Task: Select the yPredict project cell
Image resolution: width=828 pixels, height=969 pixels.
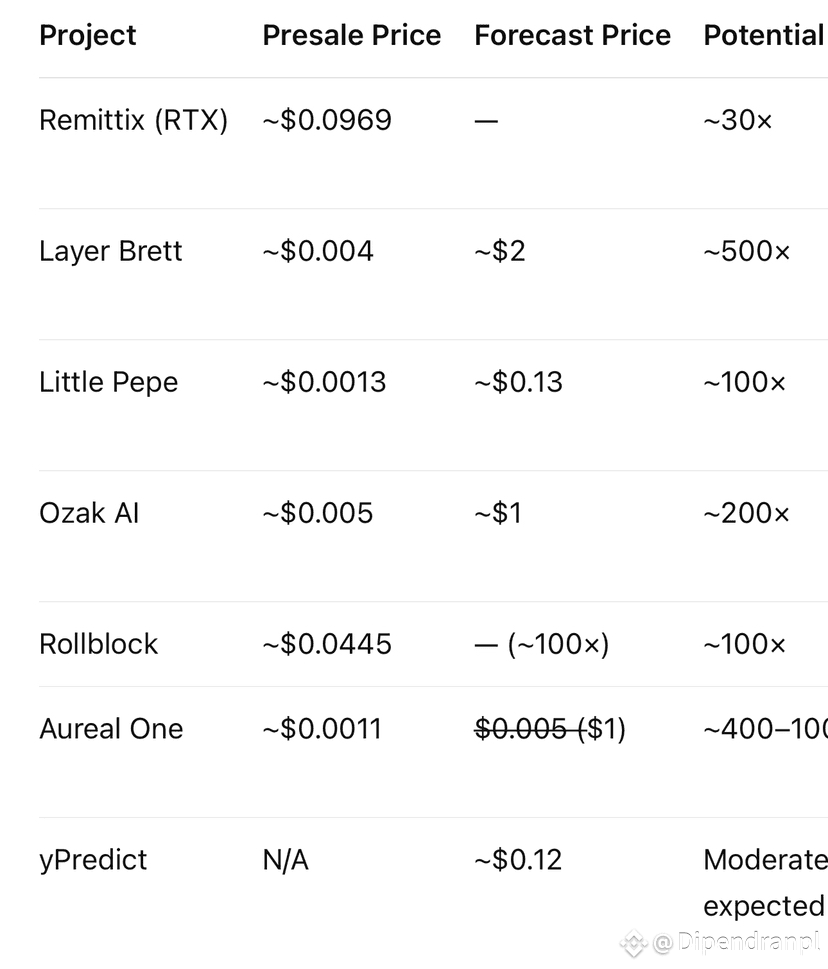Action: 93,860
